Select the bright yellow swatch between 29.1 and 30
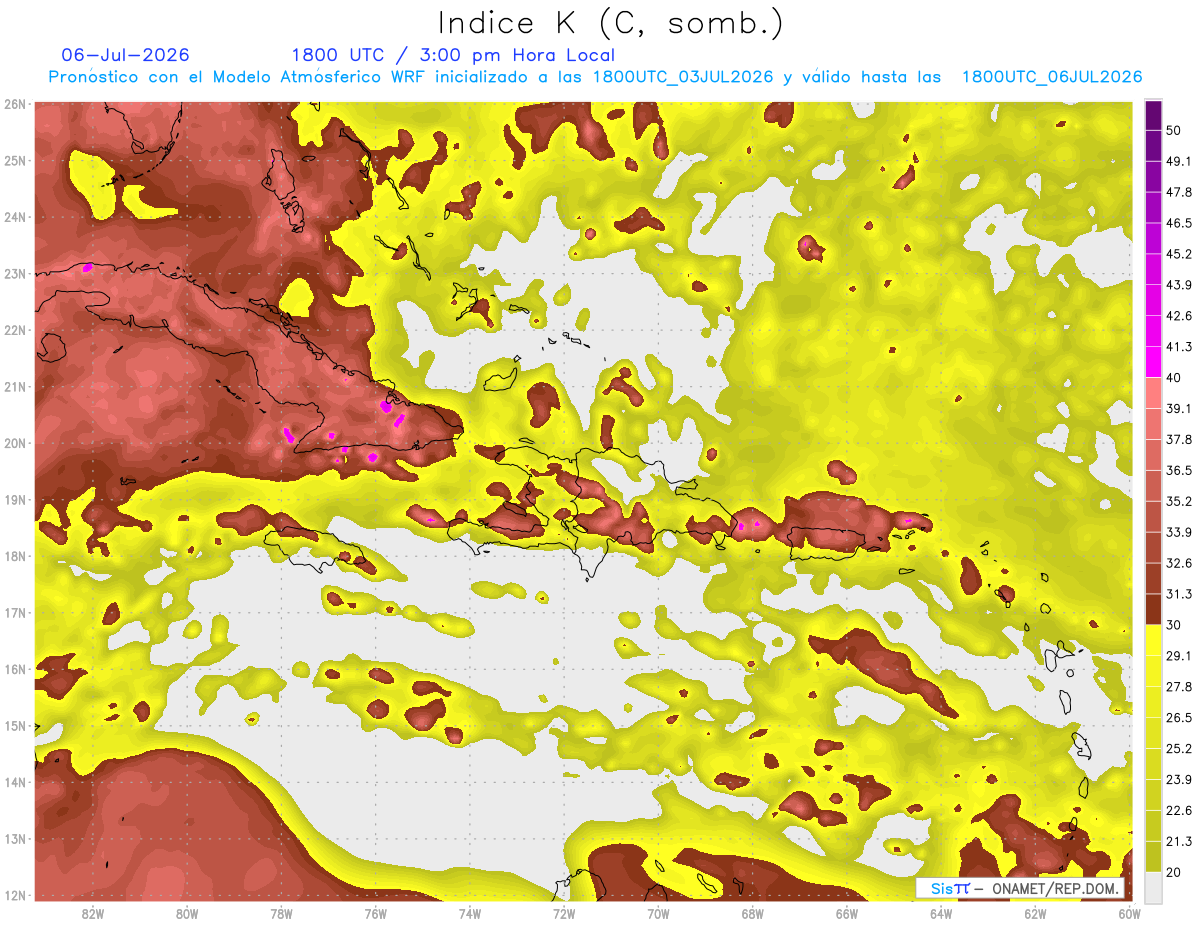This screenshot has width=1200, height=927. click(x=1153, y=640)
